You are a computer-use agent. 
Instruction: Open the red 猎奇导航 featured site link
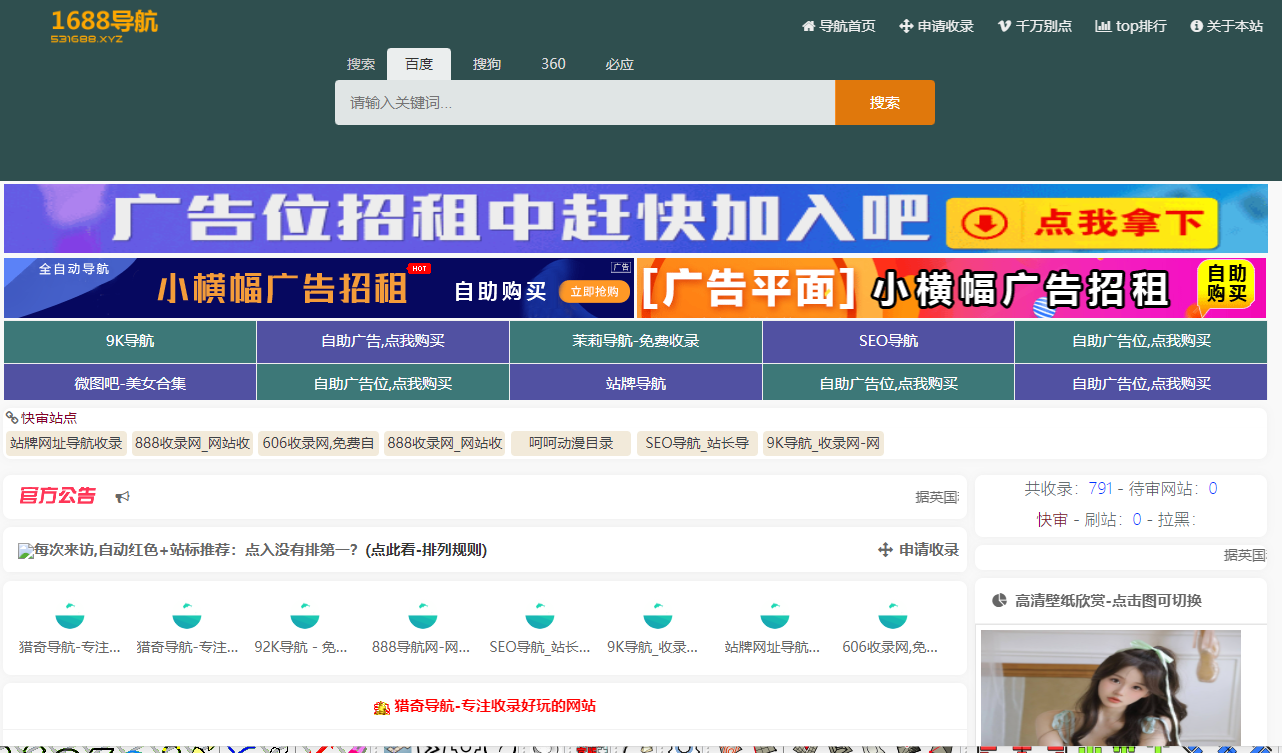pyautogui.click(x=495, y=706)
